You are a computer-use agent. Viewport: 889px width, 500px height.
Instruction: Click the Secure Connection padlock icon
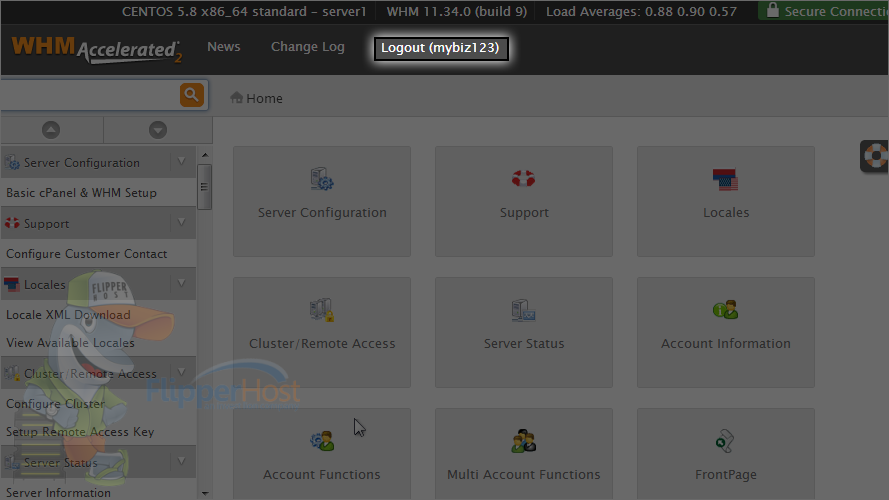click(x=772, y=10)
